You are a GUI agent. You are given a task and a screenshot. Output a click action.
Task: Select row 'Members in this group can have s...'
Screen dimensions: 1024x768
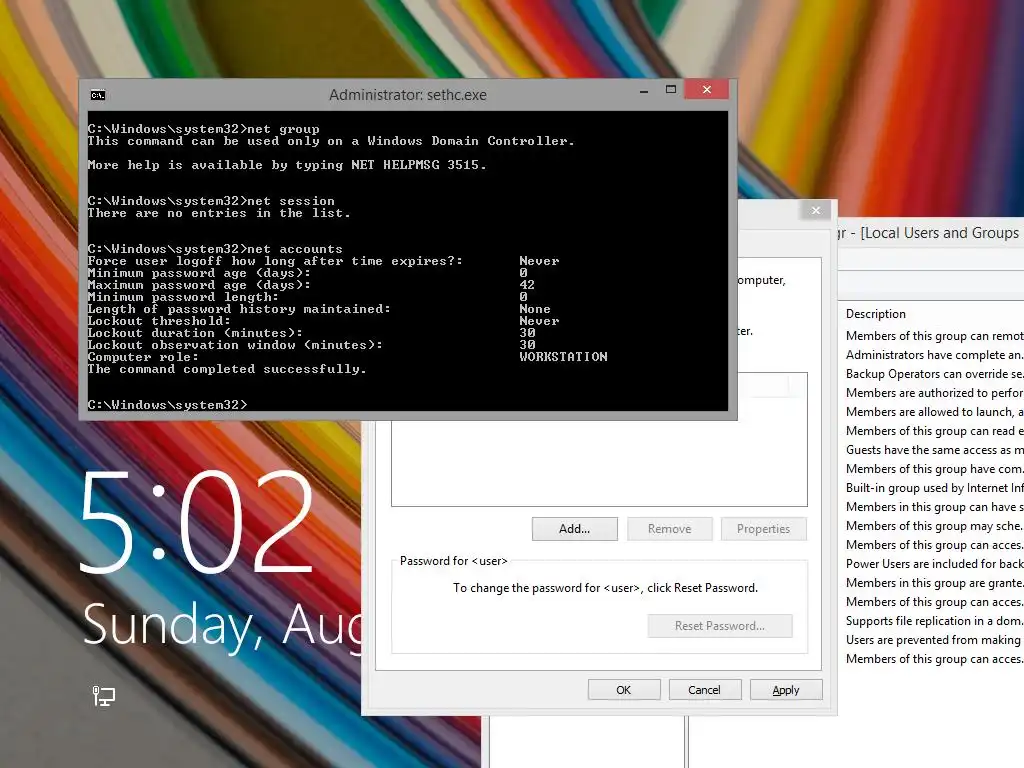(934, 506)
